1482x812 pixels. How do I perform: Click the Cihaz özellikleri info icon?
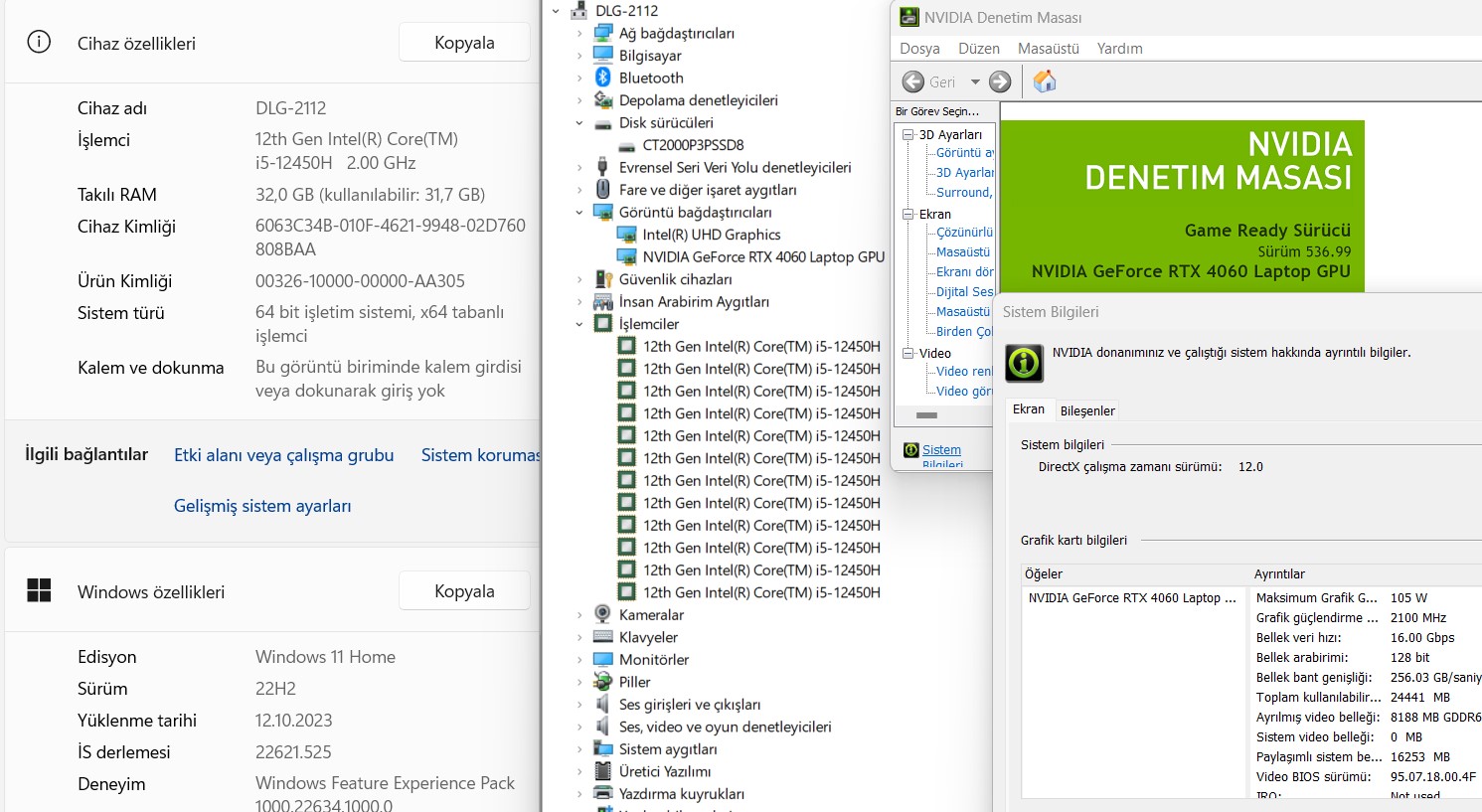[x=39, y=43]
